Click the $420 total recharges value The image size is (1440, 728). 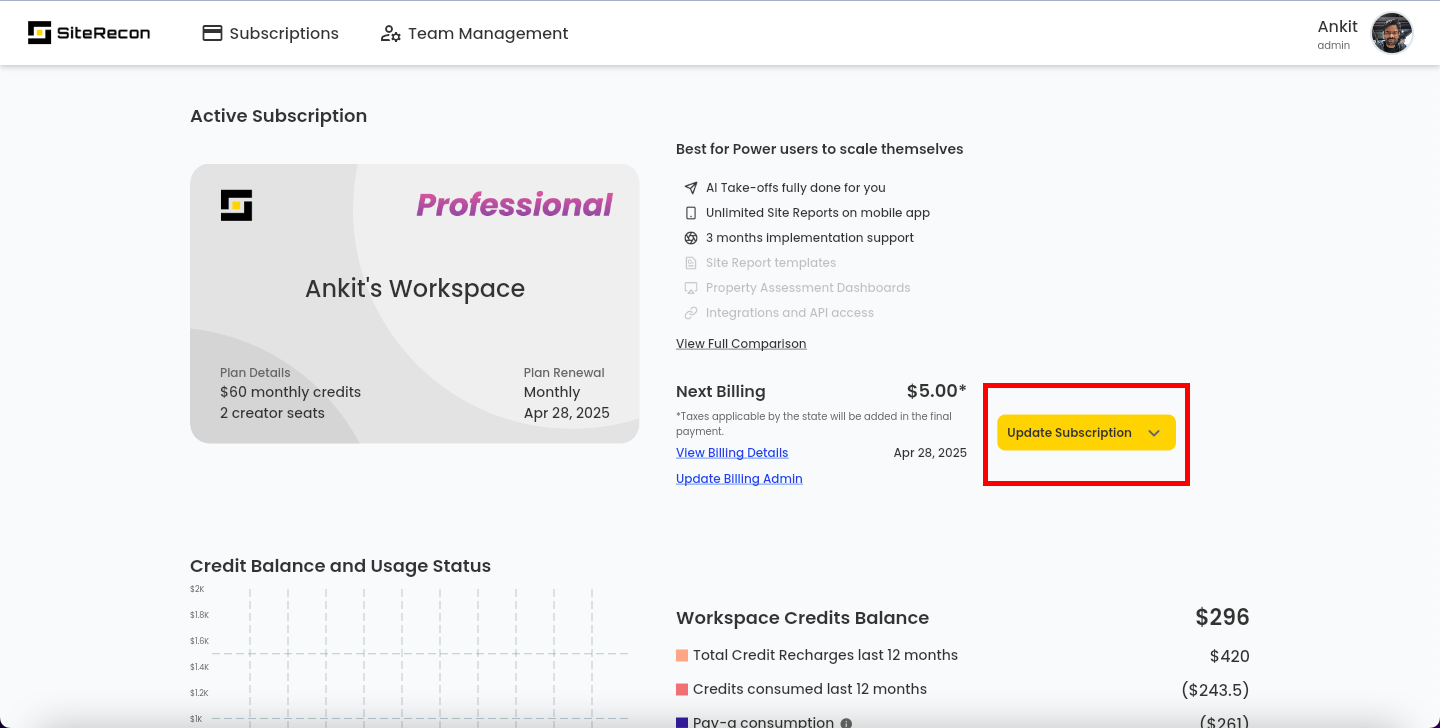[x=1230, y=657]
